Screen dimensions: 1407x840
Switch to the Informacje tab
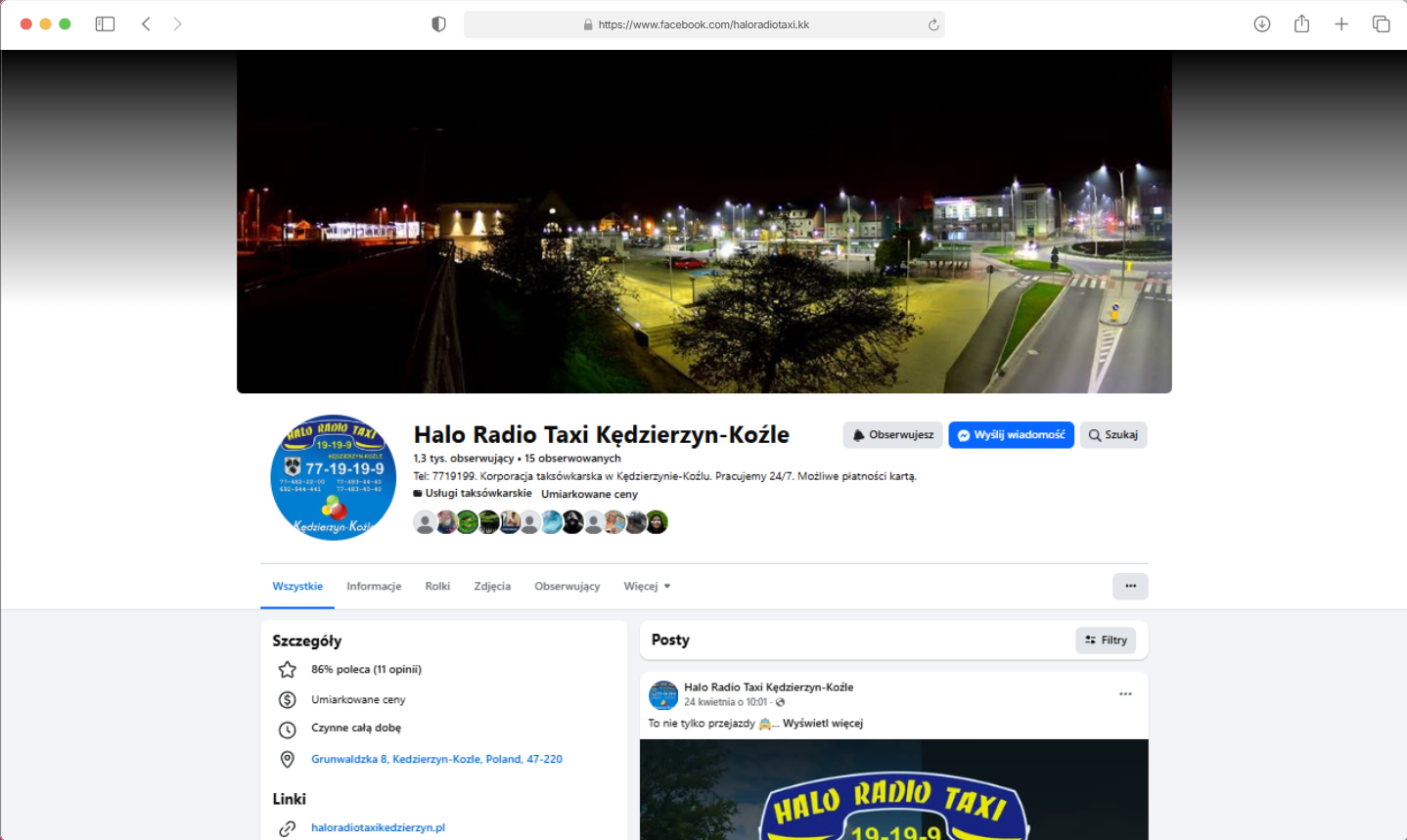point(374,587)
